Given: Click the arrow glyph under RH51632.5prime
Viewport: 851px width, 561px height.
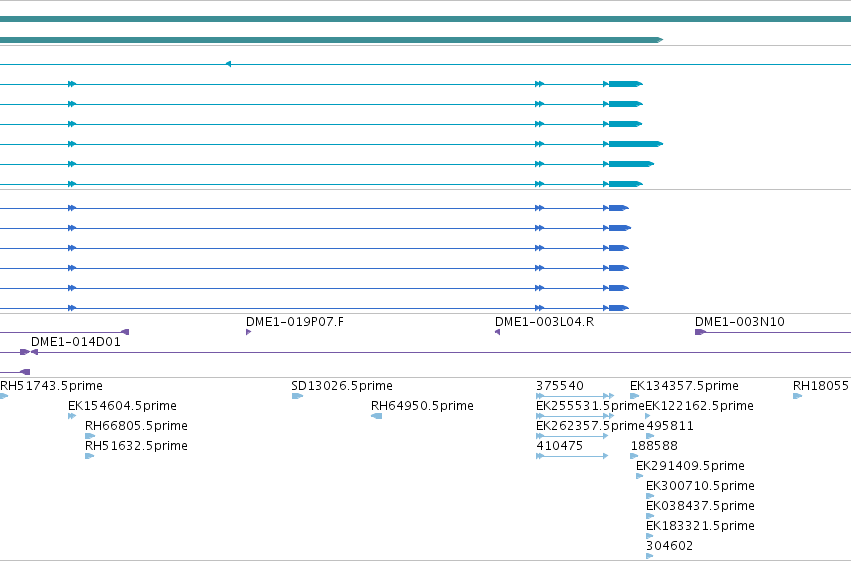Looking at the screenshot, I should point(90,456).
